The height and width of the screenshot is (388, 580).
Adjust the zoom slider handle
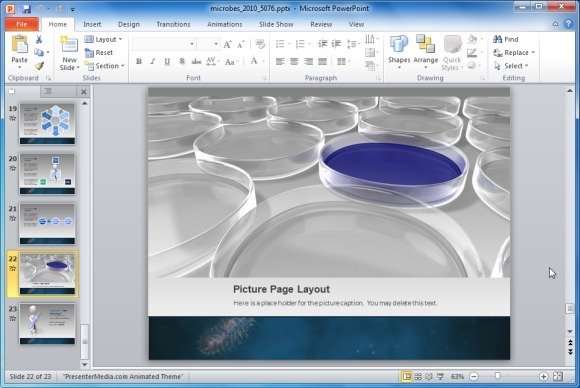pyautogui.click(x=498, y=376)
